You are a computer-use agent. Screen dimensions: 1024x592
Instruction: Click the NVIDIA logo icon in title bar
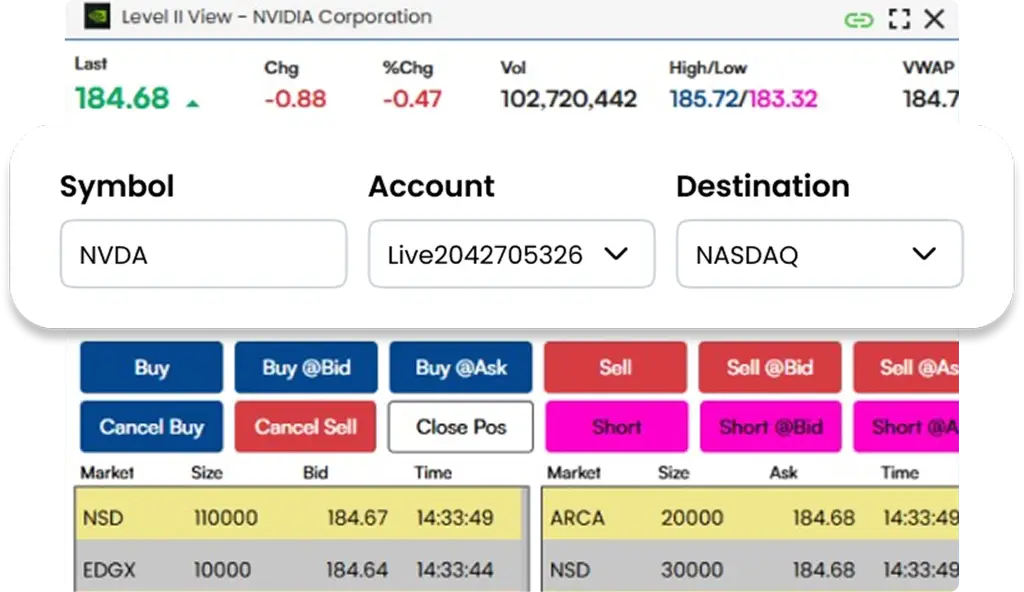click(97, 16)
